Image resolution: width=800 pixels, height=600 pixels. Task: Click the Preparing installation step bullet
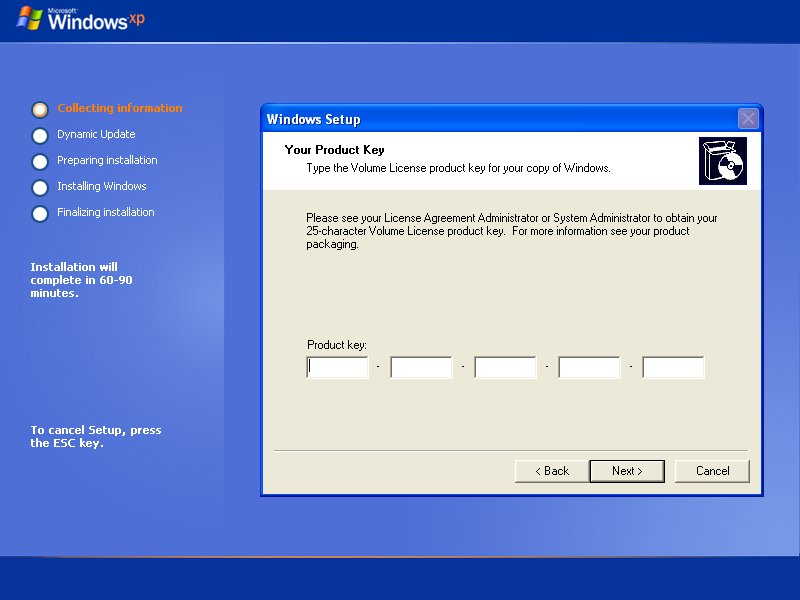40,161
